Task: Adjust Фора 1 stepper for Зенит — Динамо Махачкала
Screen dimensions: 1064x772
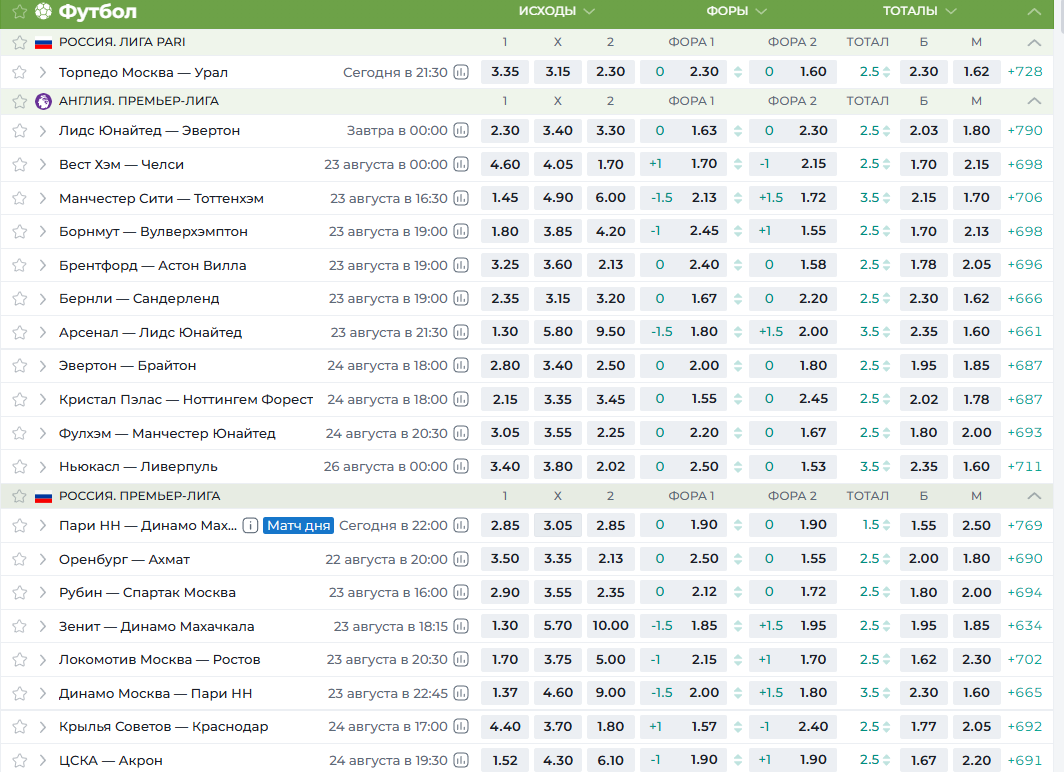Action: tap(738, 626)
